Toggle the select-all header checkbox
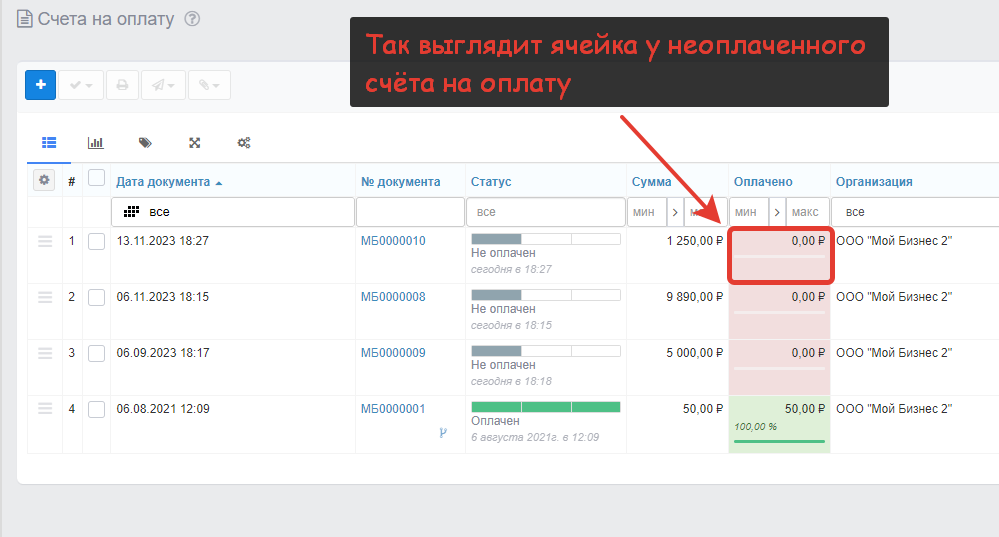This screenshot has width=999, height=537. (96, 178)
